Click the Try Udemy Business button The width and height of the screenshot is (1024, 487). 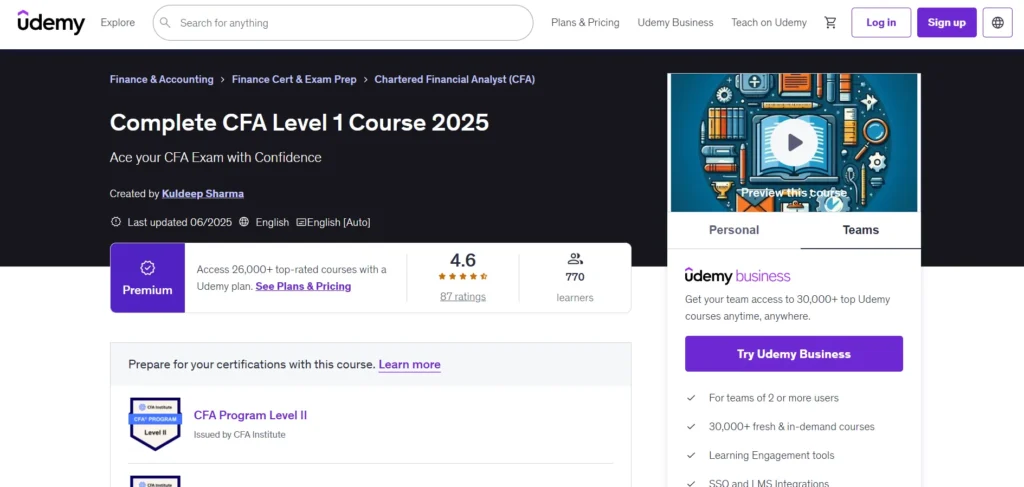point(793,354)
